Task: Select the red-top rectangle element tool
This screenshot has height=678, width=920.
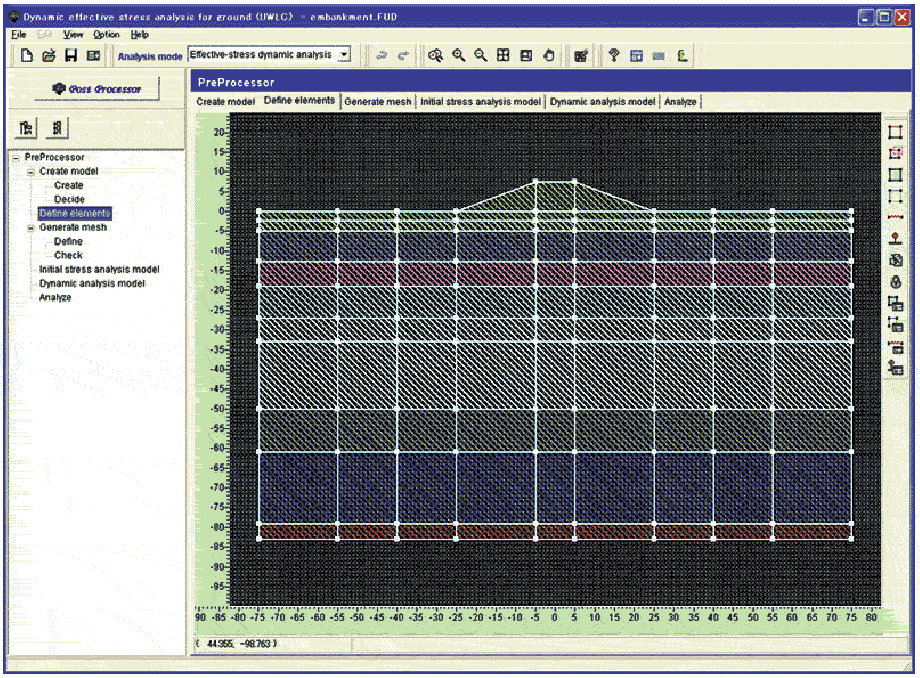Action: click(x=895, y=132)
